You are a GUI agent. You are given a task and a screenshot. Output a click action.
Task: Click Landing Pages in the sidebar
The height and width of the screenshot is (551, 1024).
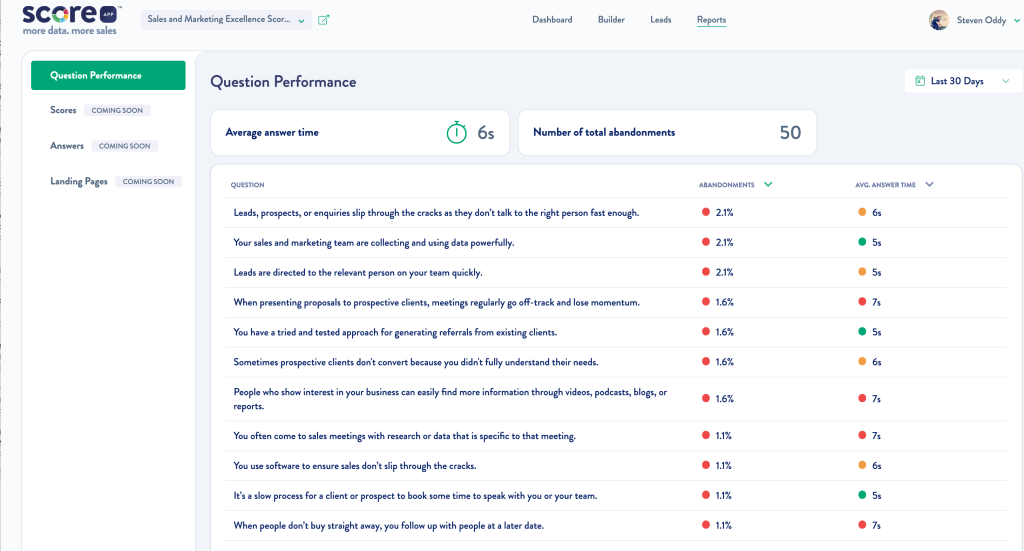(x=78, y=181)
